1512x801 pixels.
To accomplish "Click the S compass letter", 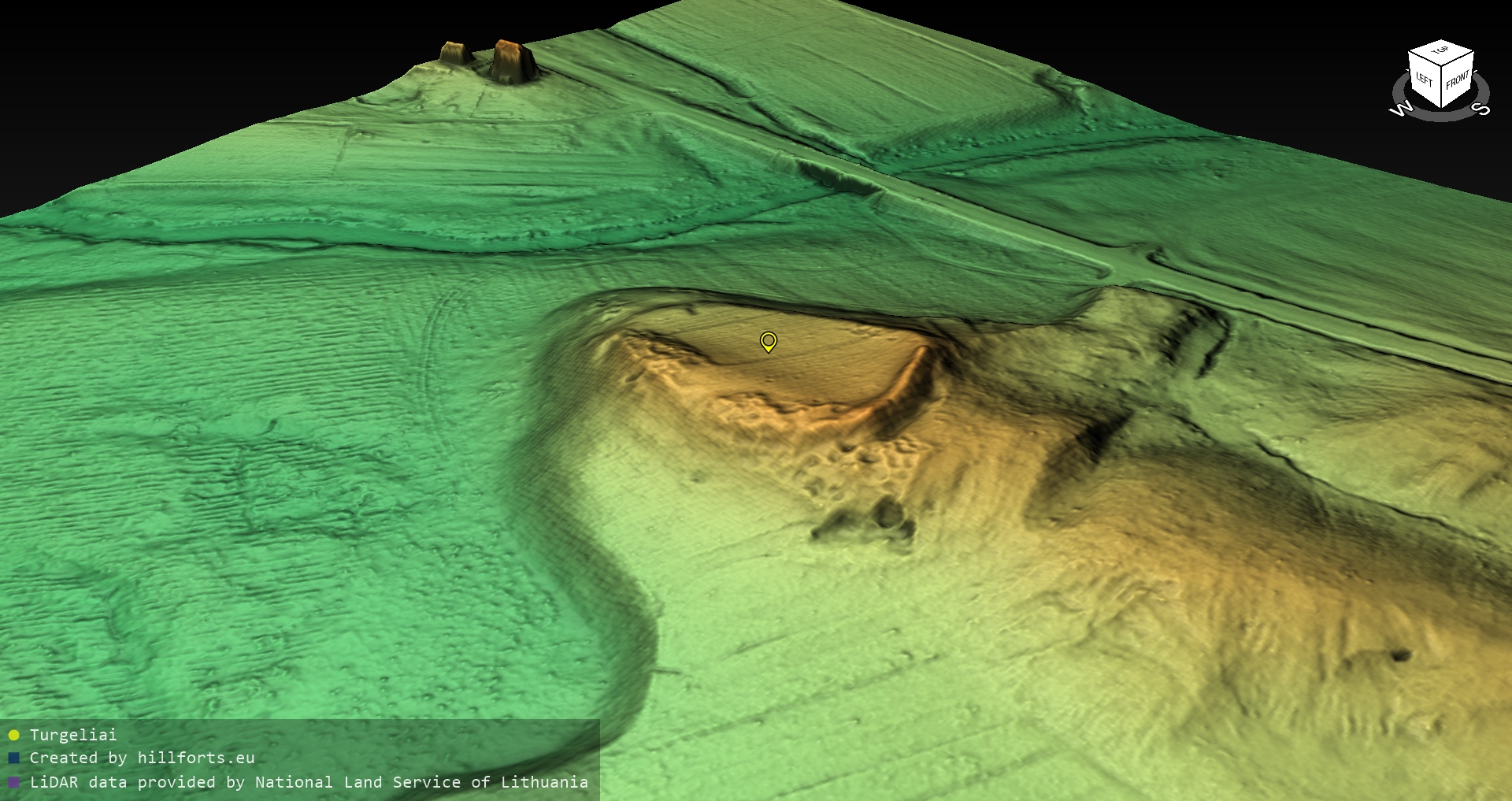I will coord(1480,109).
